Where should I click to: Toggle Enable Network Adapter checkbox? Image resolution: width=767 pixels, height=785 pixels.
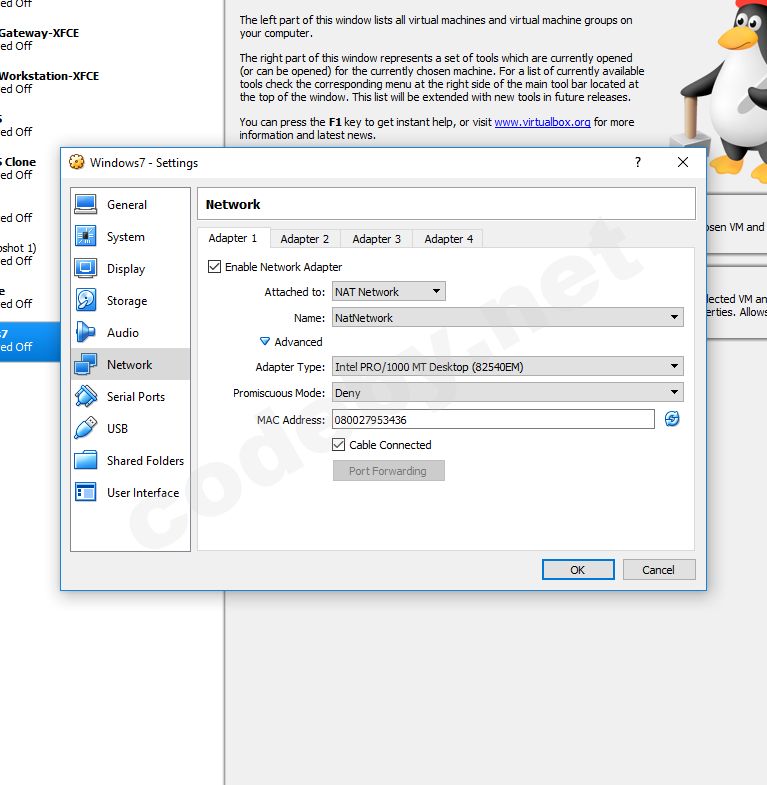[214, 267]
